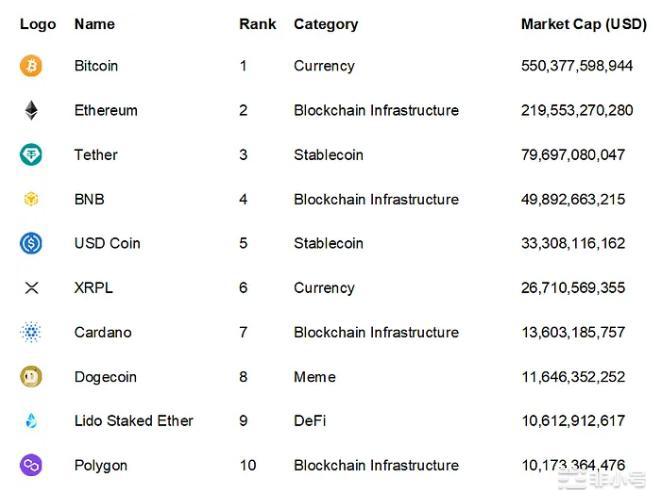Click the blue USD Coin logo

pos(31,243)
